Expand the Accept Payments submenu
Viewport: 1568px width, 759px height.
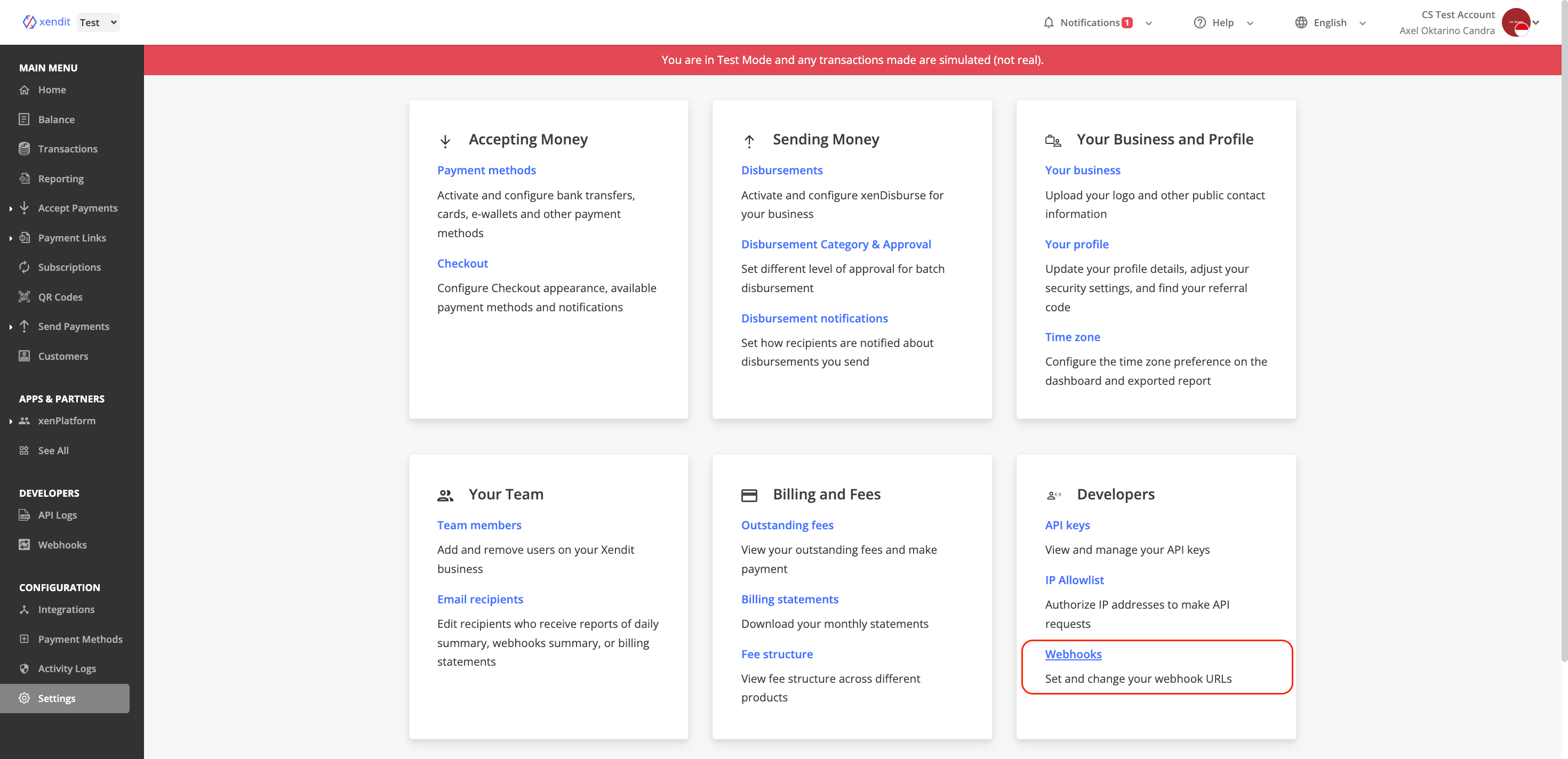coord(11,208)
